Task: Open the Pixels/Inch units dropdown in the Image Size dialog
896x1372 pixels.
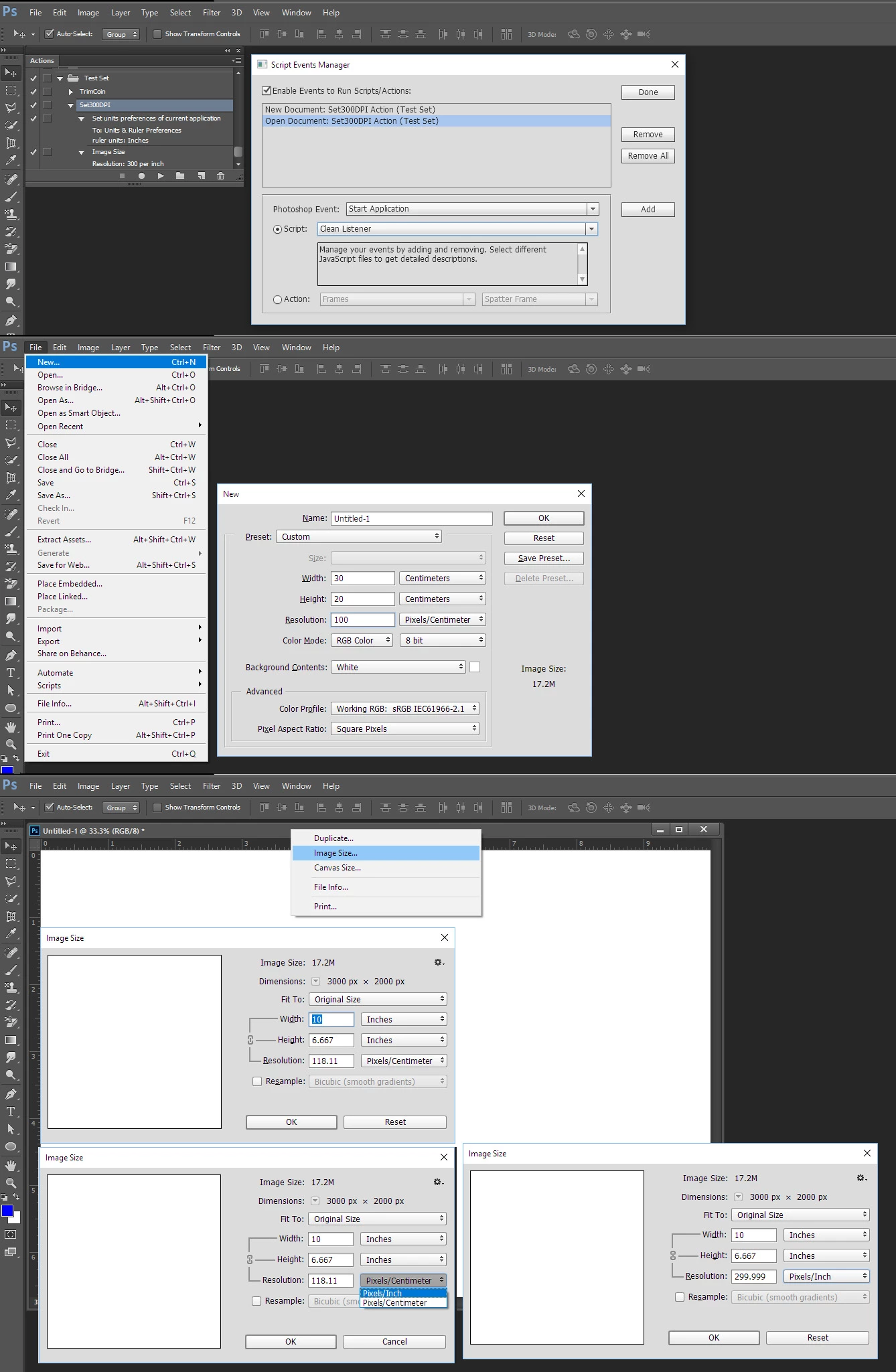Action: click(828, 1276)
